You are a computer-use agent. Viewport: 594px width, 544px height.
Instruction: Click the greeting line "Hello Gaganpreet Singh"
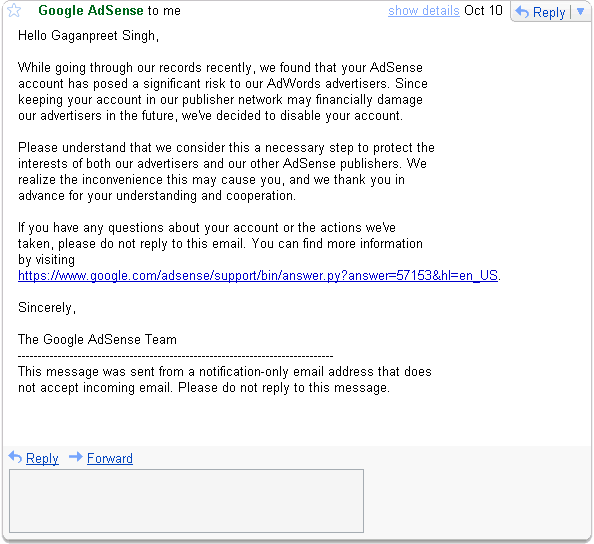pyautogui.click(x=88, y=36)
